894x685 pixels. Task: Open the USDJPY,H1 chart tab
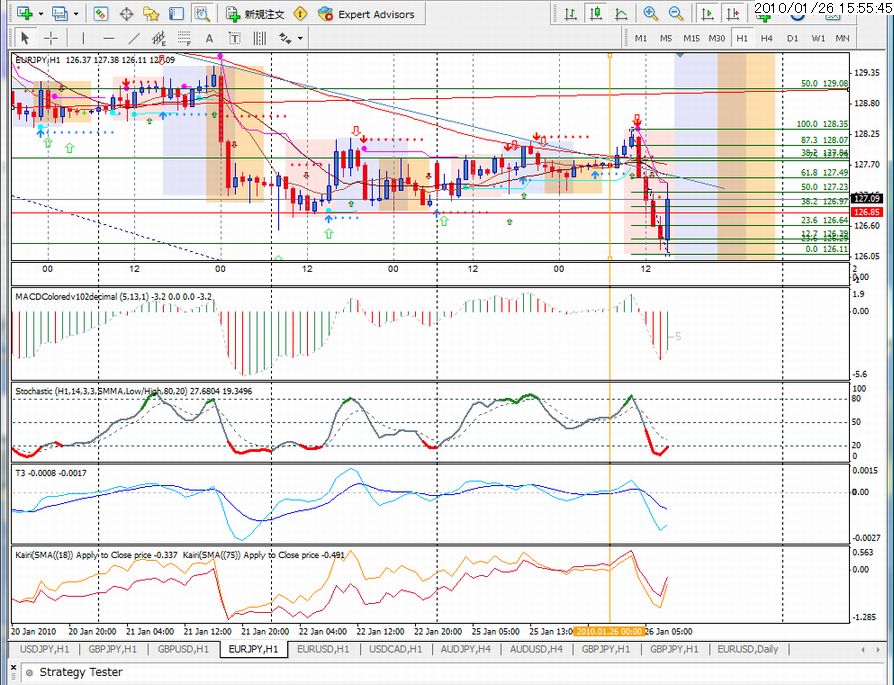pyautogui.click(x=44, y=649)
